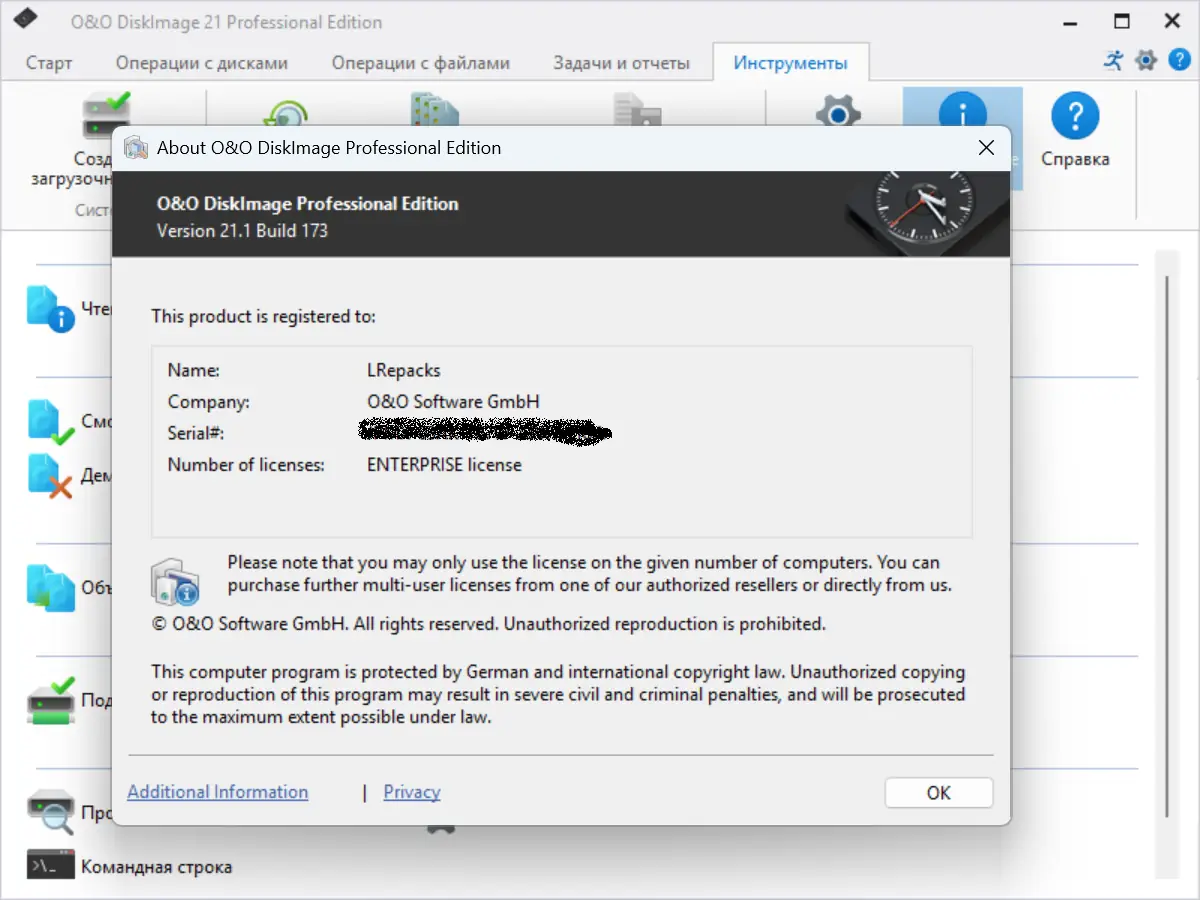Select the Инструменты tab
Image resolution: width=1200 pixels, height=900 pixels.
(x=790, y=63)
